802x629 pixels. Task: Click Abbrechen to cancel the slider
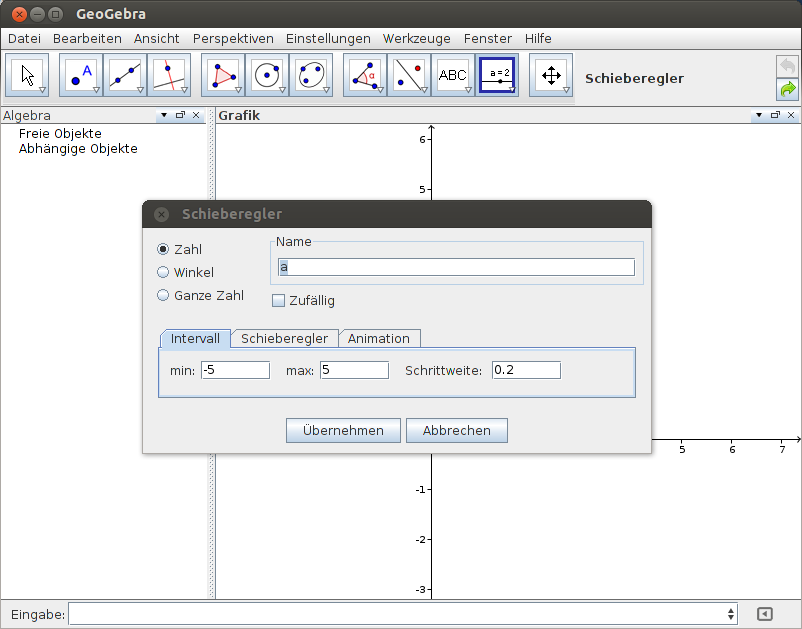[456, 430]
